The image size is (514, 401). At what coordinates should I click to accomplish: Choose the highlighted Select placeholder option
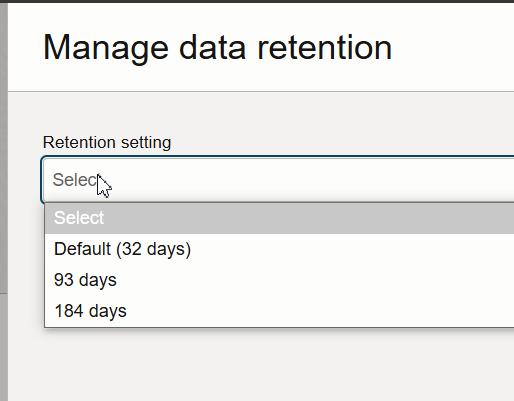coord(279,218)
